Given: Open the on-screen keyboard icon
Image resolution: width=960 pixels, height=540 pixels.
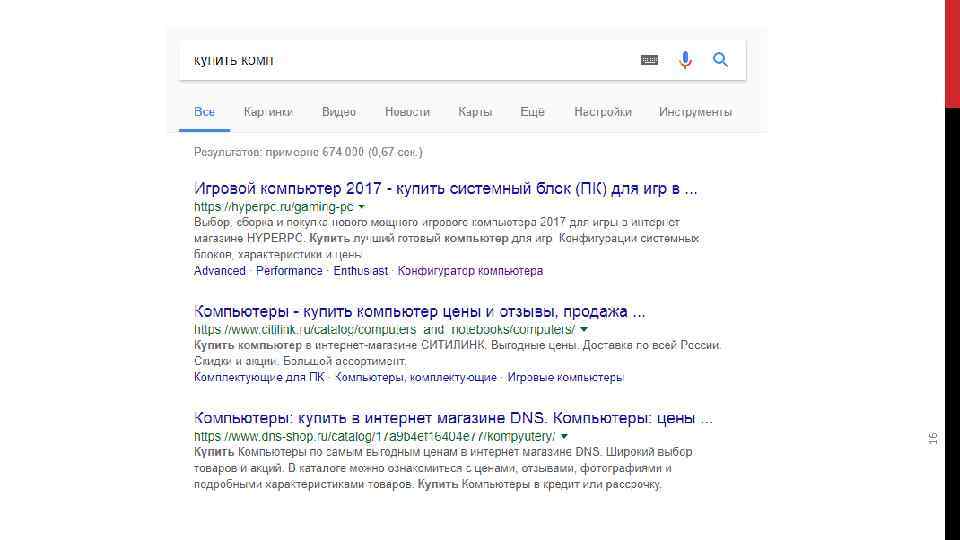Looking at the screenshot, I should [x=650, y=60].
